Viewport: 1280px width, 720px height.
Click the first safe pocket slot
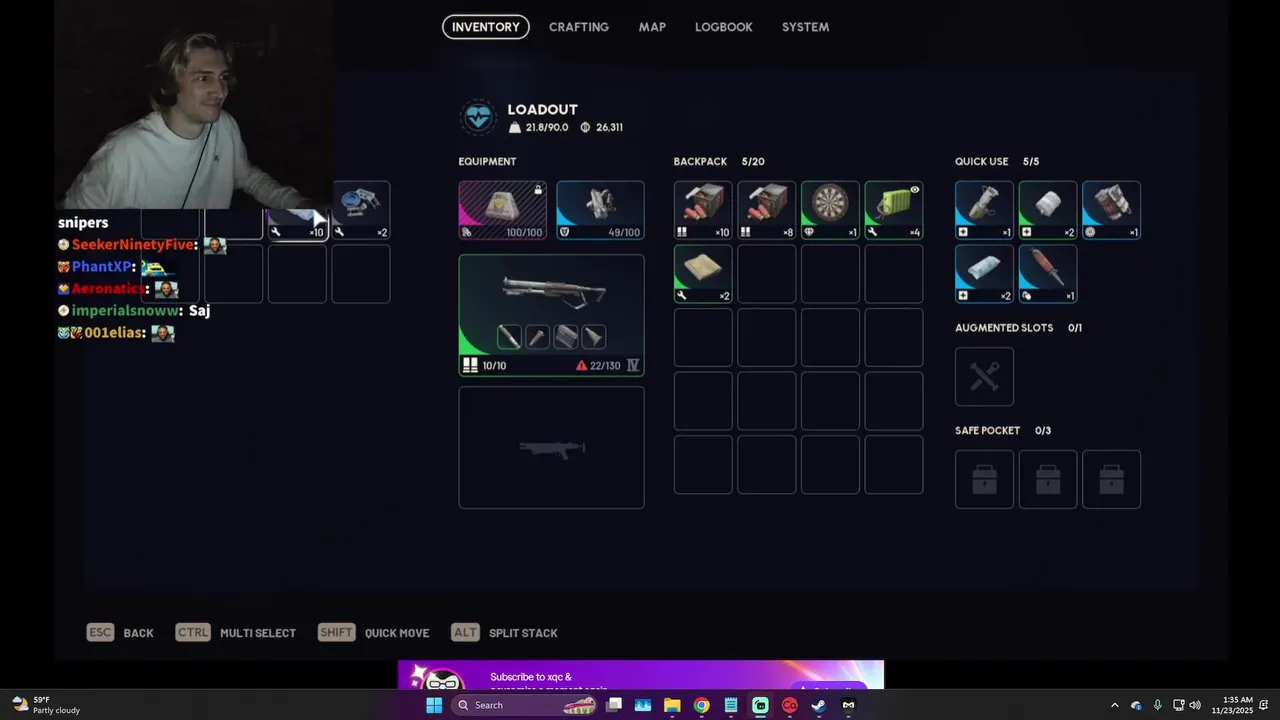984,479
